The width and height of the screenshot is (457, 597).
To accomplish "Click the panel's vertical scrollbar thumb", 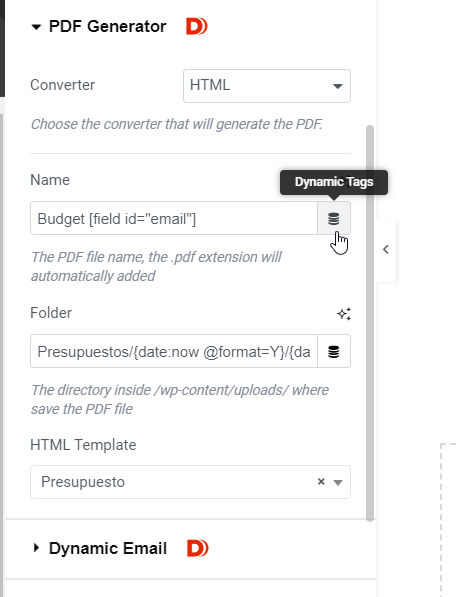I will click(370, 323).
